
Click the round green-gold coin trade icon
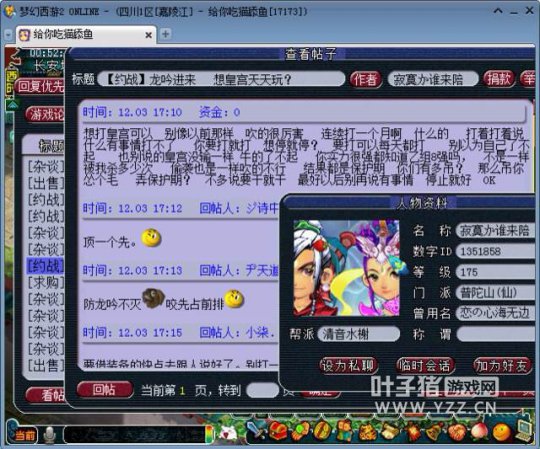coord(322,431)
